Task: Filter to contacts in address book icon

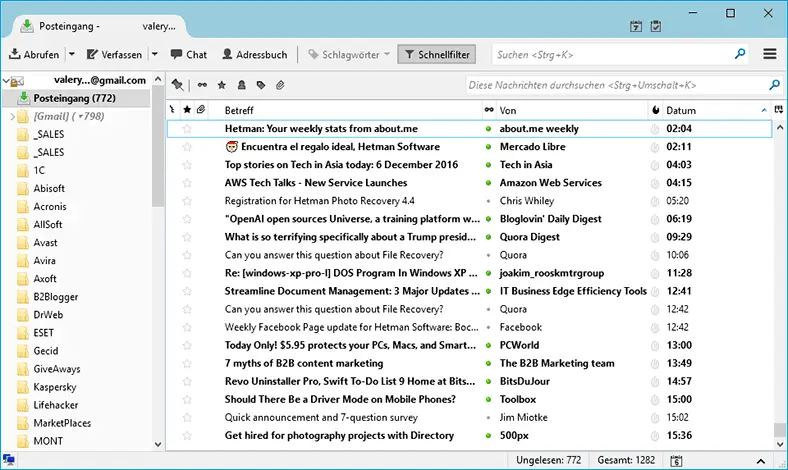Action: tap(241, 85)
